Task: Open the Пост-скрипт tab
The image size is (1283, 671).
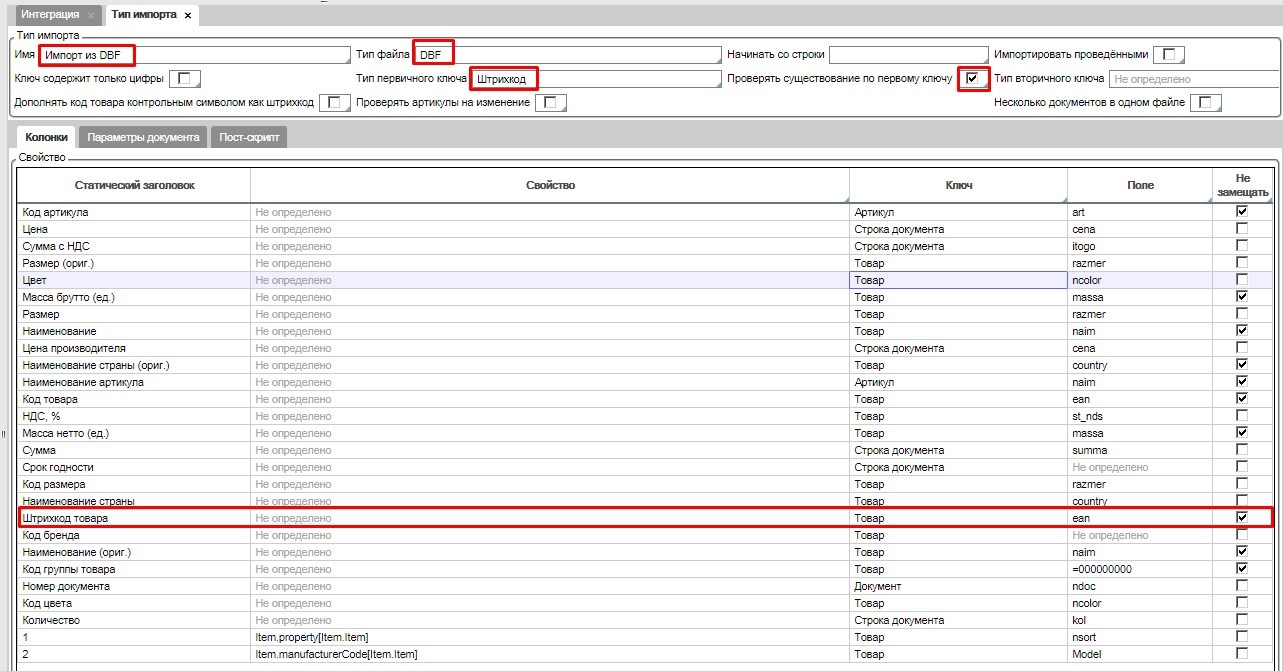Action: 250,137
